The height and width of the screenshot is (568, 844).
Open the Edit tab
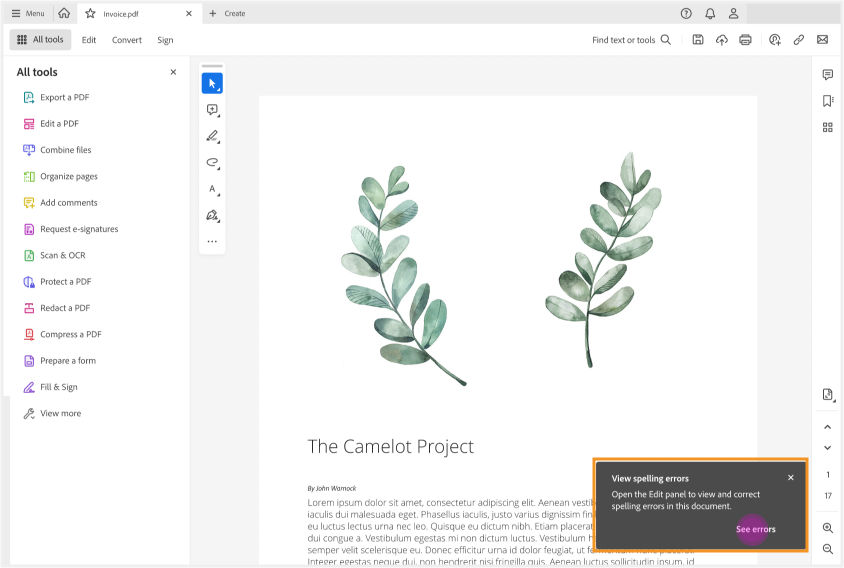(x=89, y=40)
